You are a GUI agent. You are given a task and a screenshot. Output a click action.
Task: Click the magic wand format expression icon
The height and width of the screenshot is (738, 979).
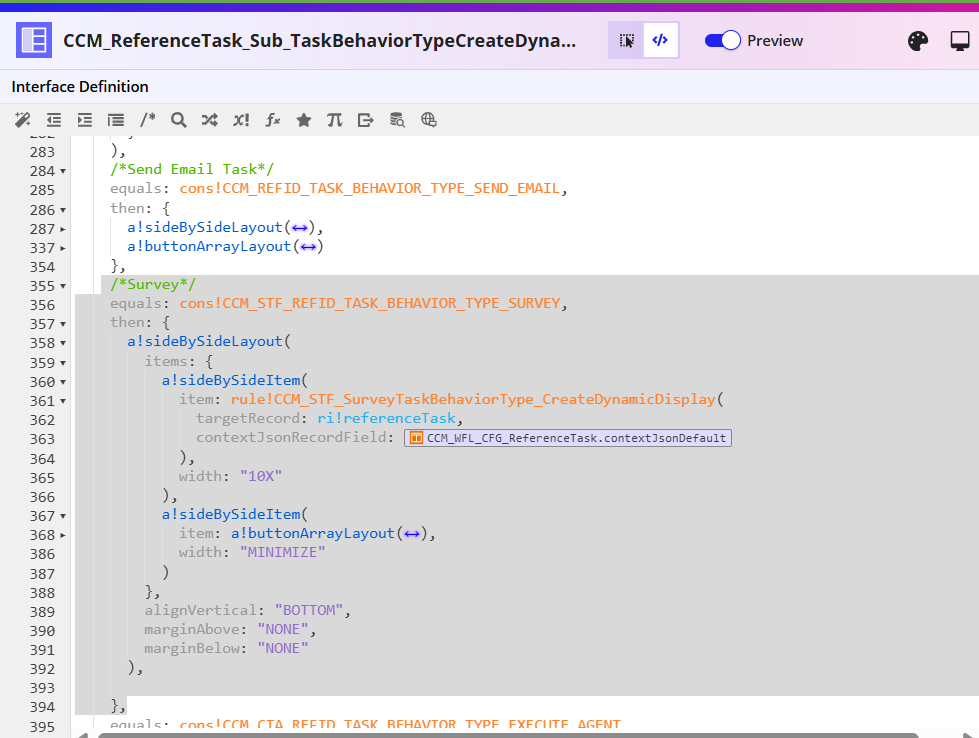pos(22,120)
